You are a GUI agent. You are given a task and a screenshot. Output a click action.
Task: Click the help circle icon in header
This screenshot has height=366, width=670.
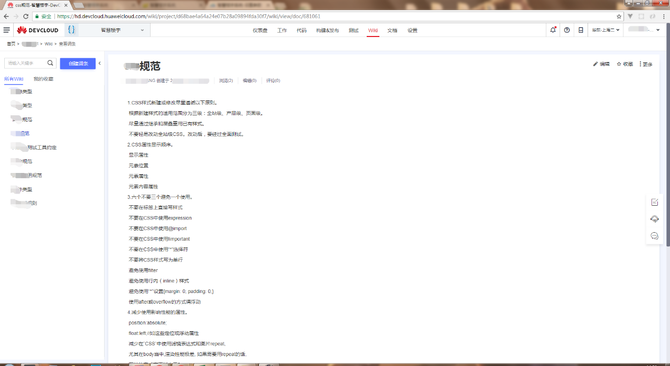point(567,30)
